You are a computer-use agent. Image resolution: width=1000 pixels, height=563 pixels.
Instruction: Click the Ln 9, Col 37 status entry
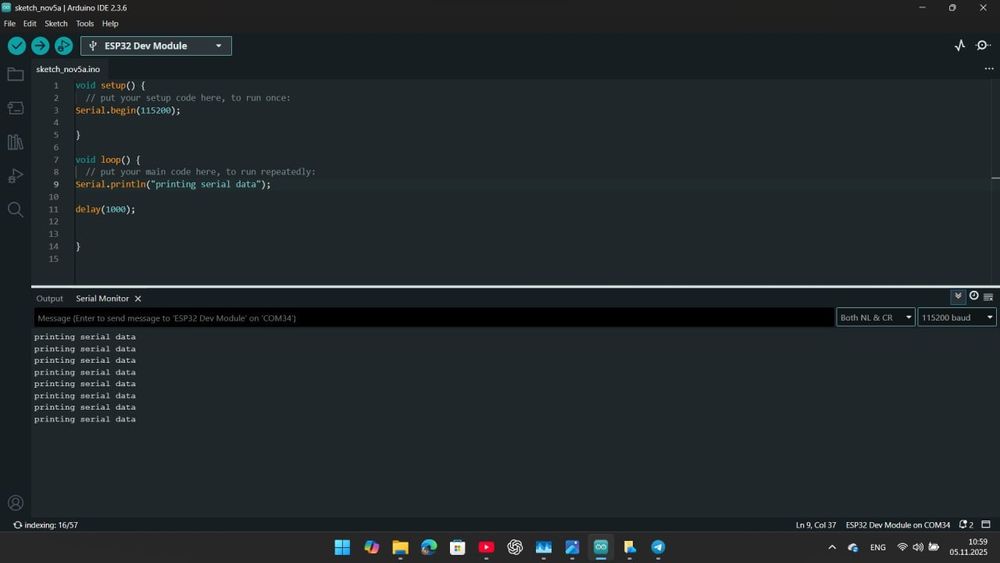pyautogui.click(x=816, y=525)
